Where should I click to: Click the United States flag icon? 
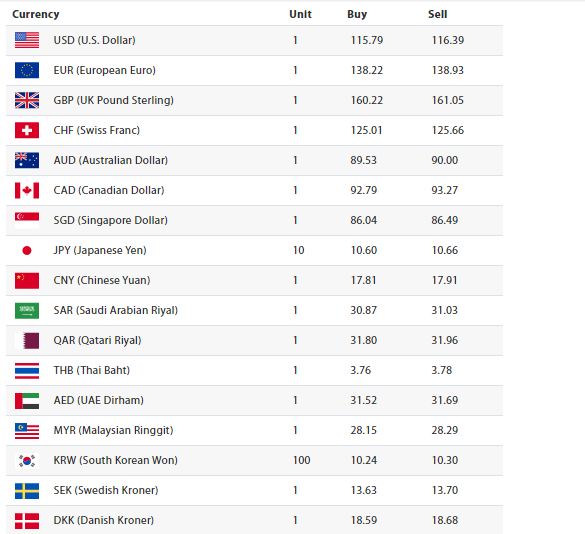pyautogui.click(x=27, y=40)
